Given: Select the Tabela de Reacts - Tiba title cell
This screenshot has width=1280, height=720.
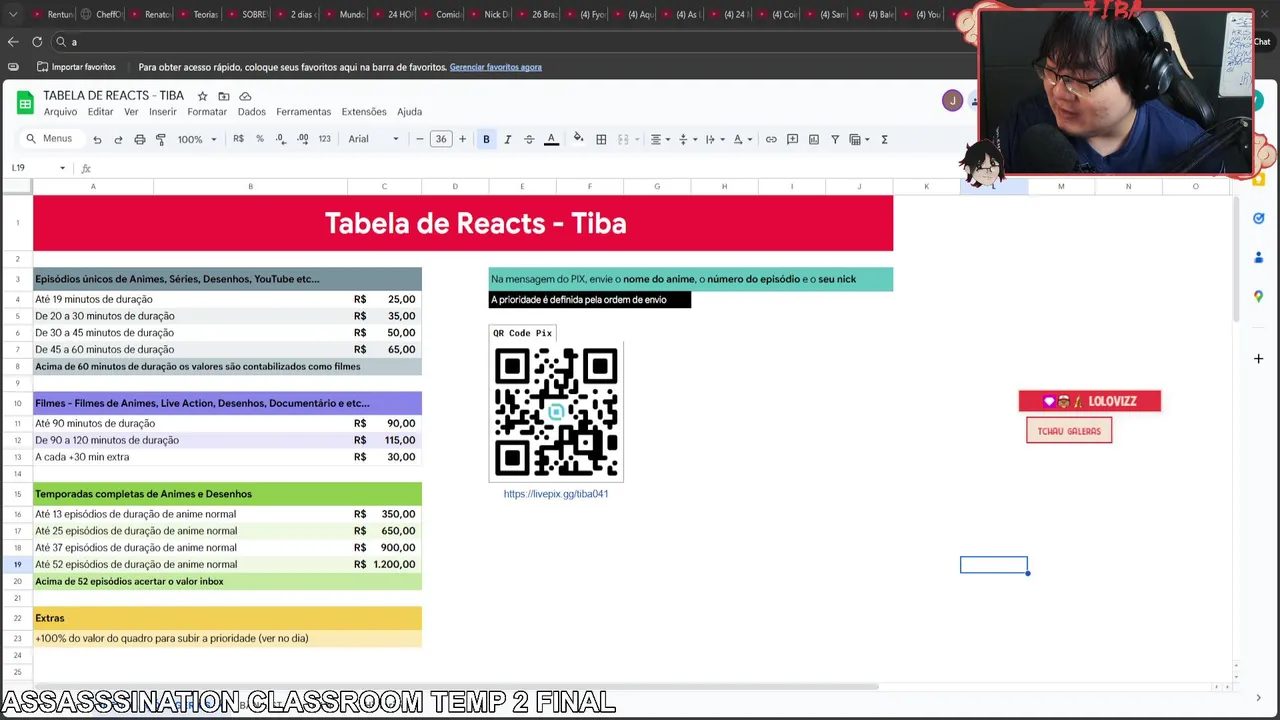Looking at the screenshot, I should [463, 223].
